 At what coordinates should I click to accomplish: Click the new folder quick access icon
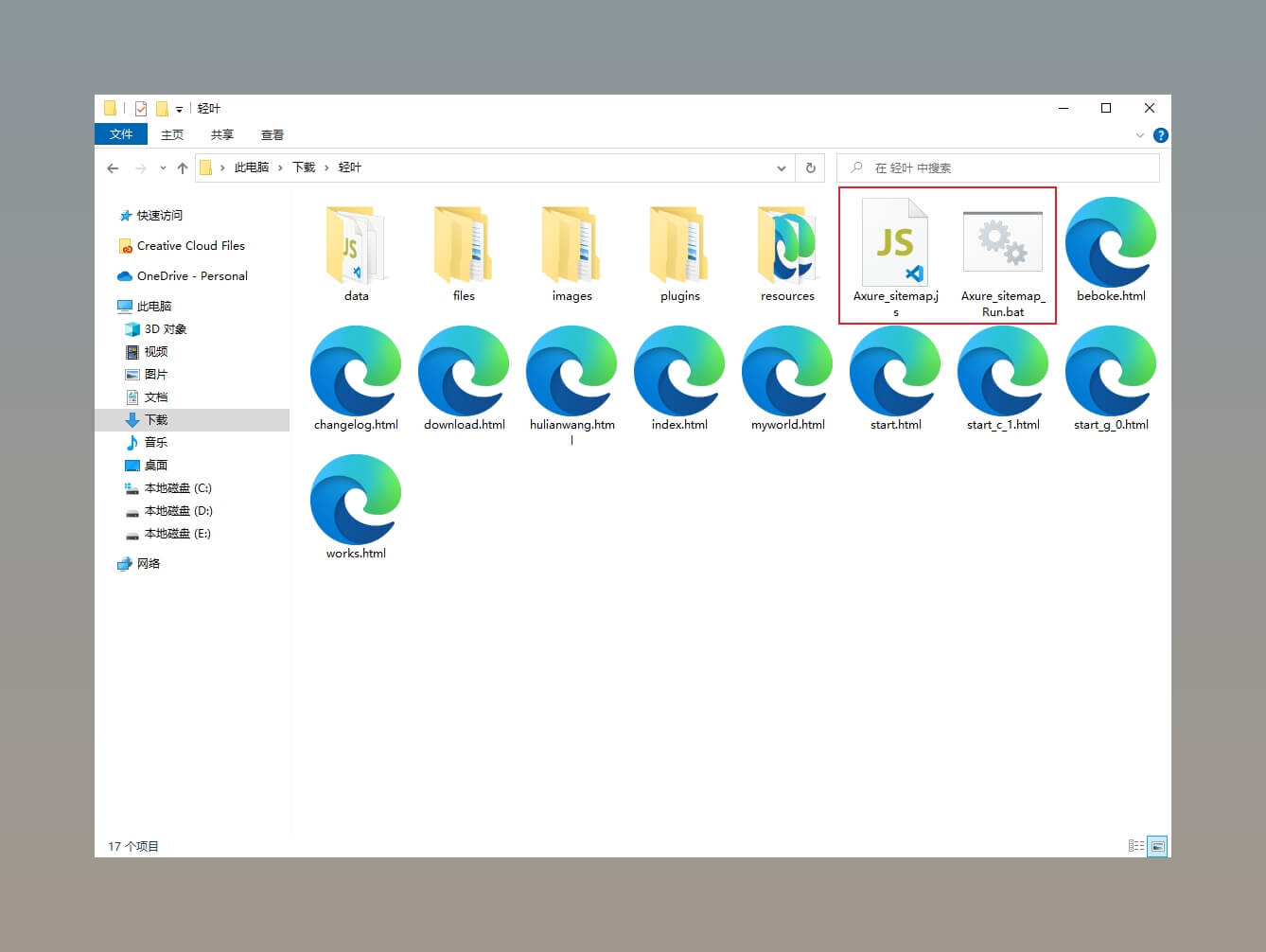[162, 108]
